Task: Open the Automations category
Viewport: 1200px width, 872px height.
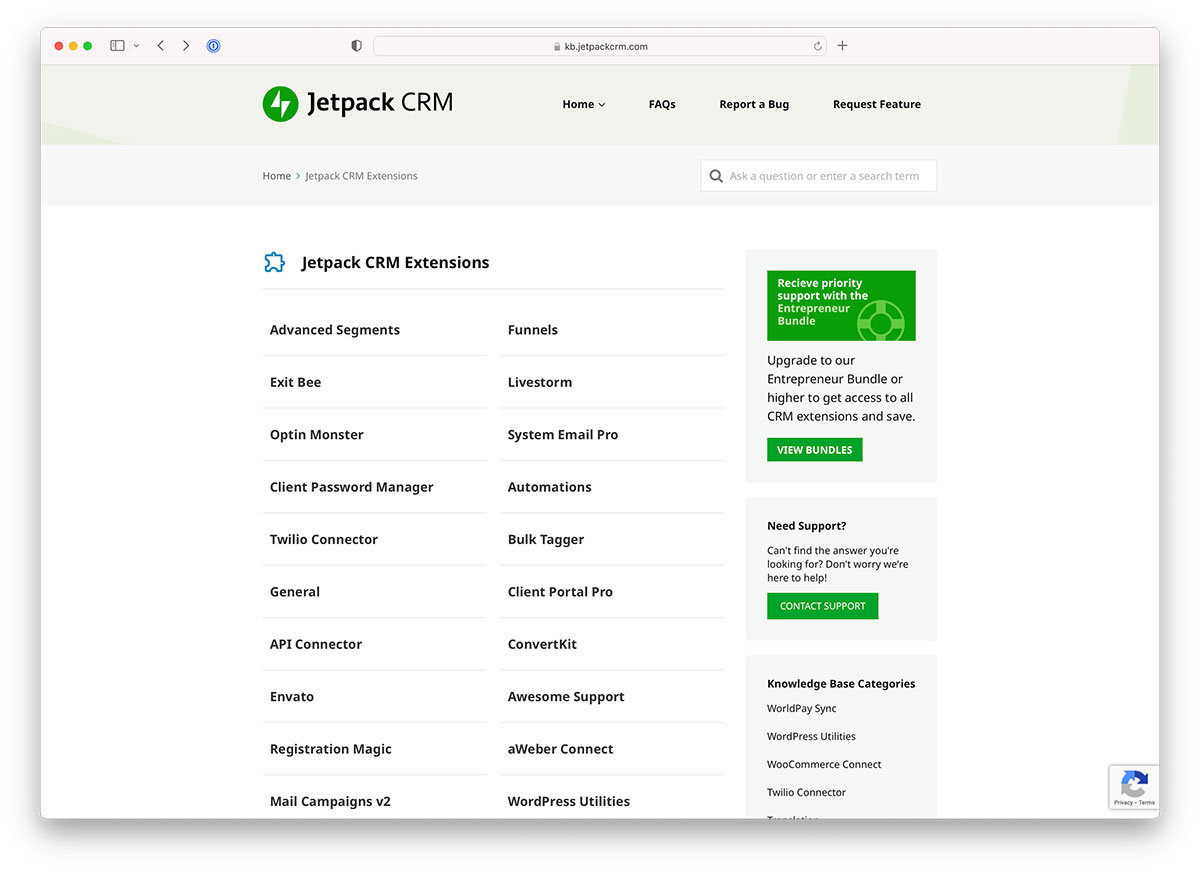Action: click(550, 487)
